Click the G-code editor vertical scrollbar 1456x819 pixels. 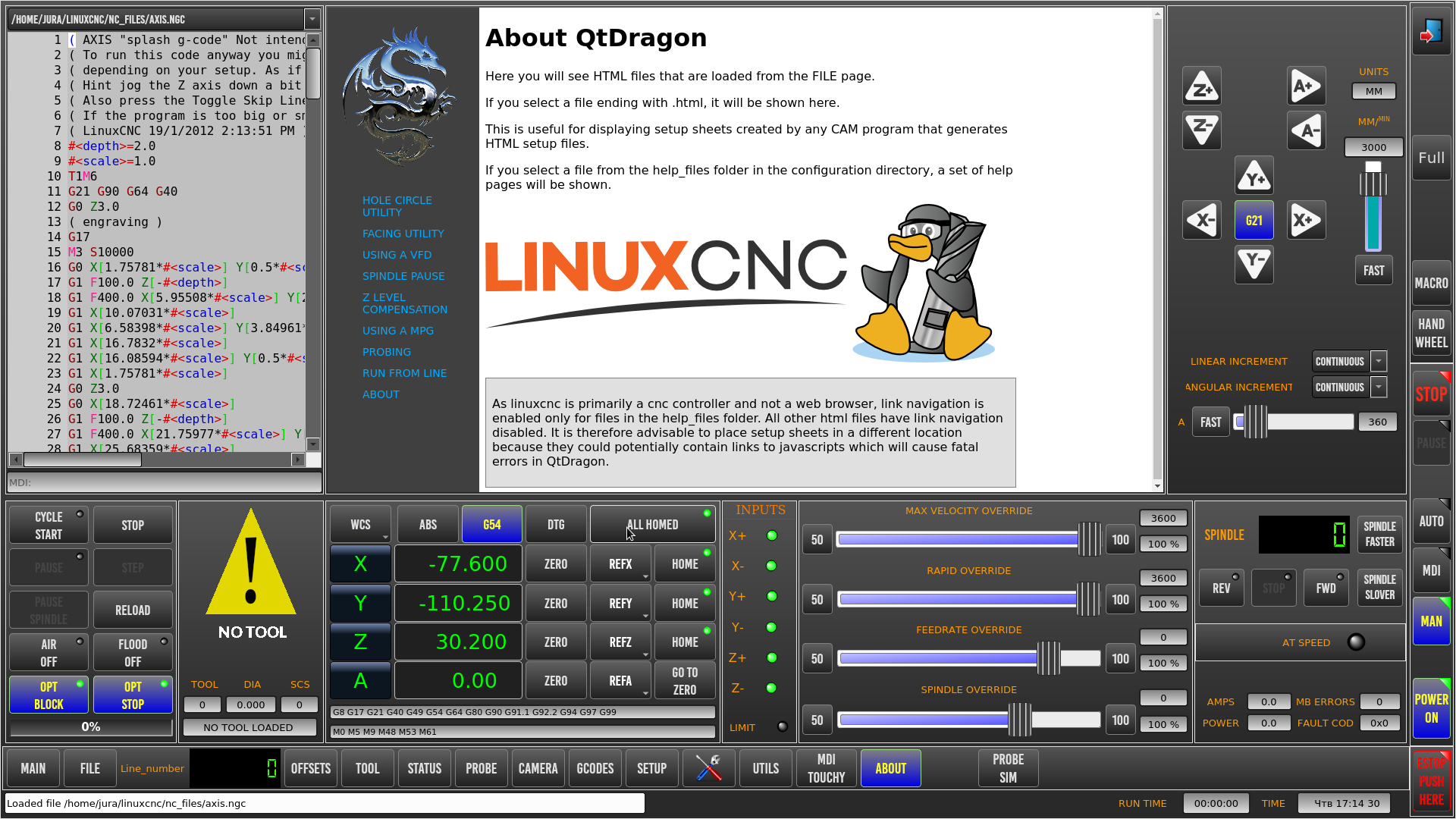313,242
